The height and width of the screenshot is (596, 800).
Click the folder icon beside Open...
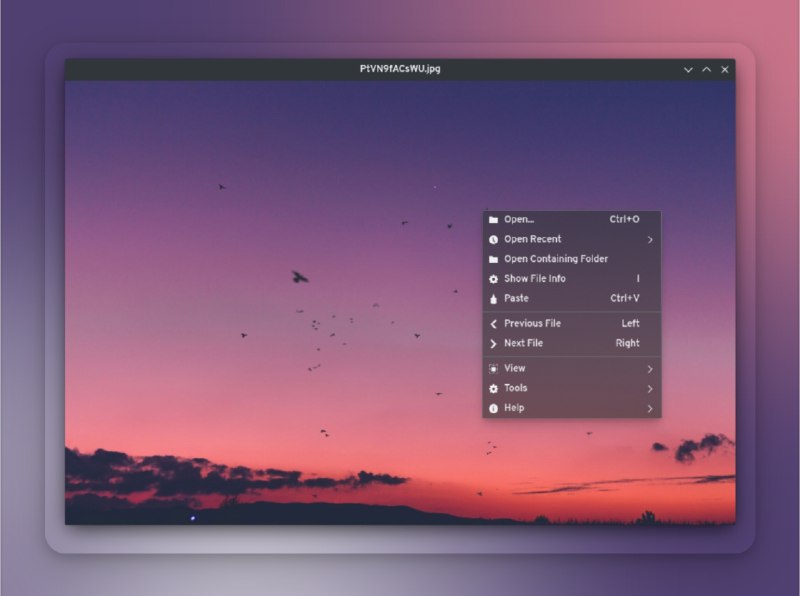click(x=493, y=220)
